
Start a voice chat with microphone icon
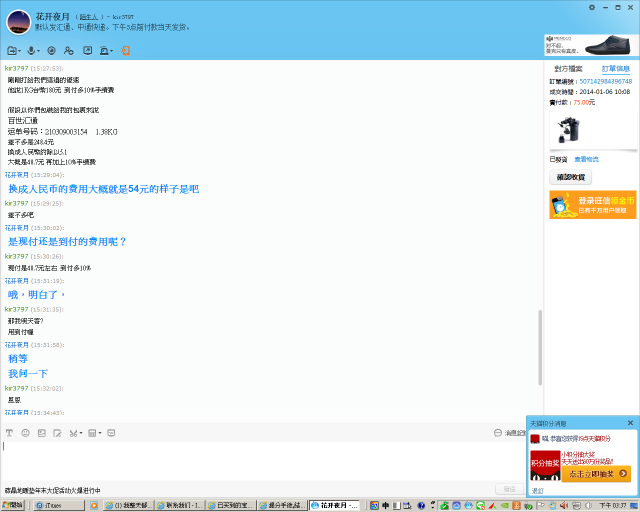pyautogui.click(x=31, y=51)
